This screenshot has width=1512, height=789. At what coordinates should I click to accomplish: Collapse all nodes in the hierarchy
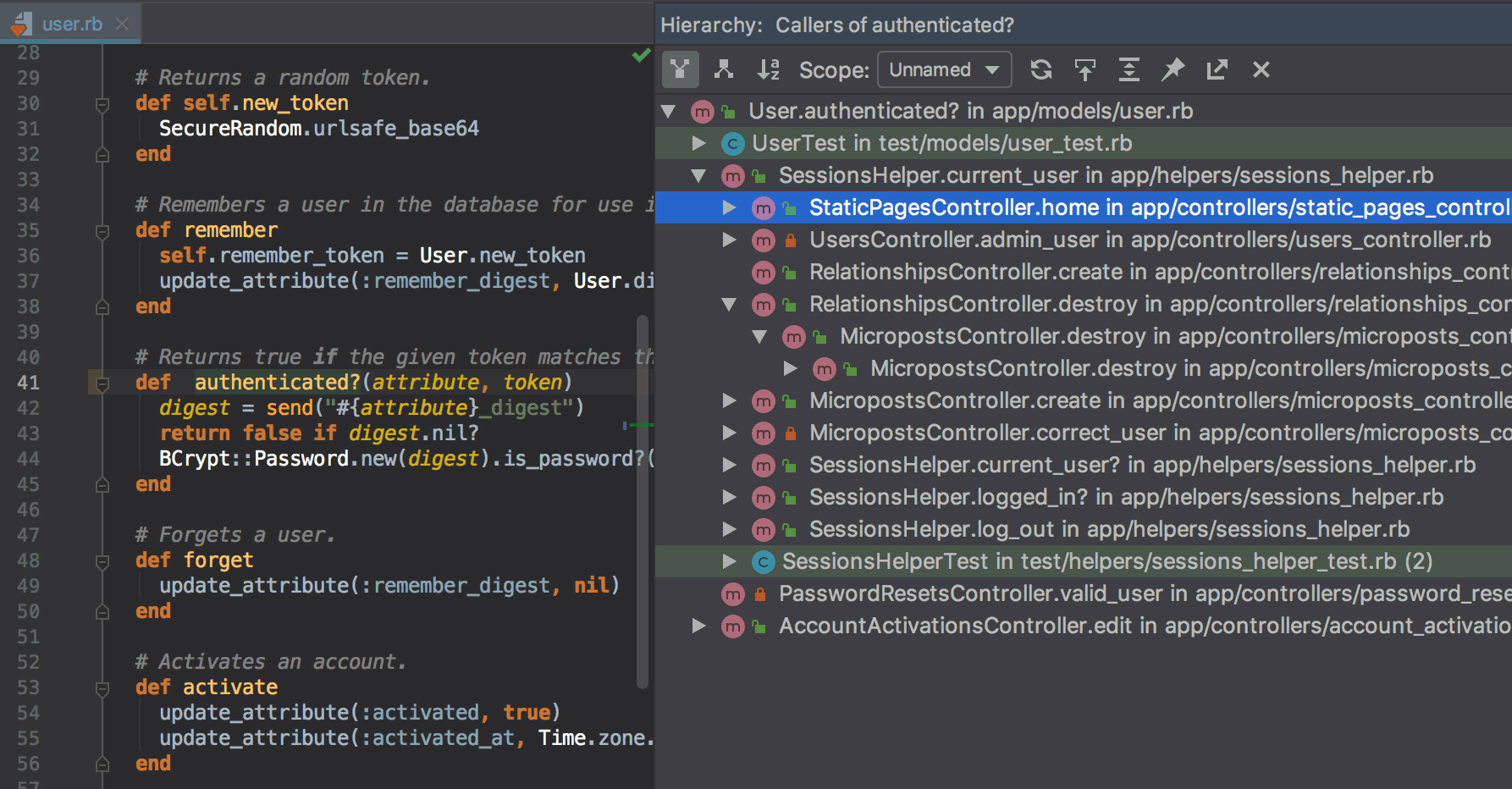(x=1128, y=69)
